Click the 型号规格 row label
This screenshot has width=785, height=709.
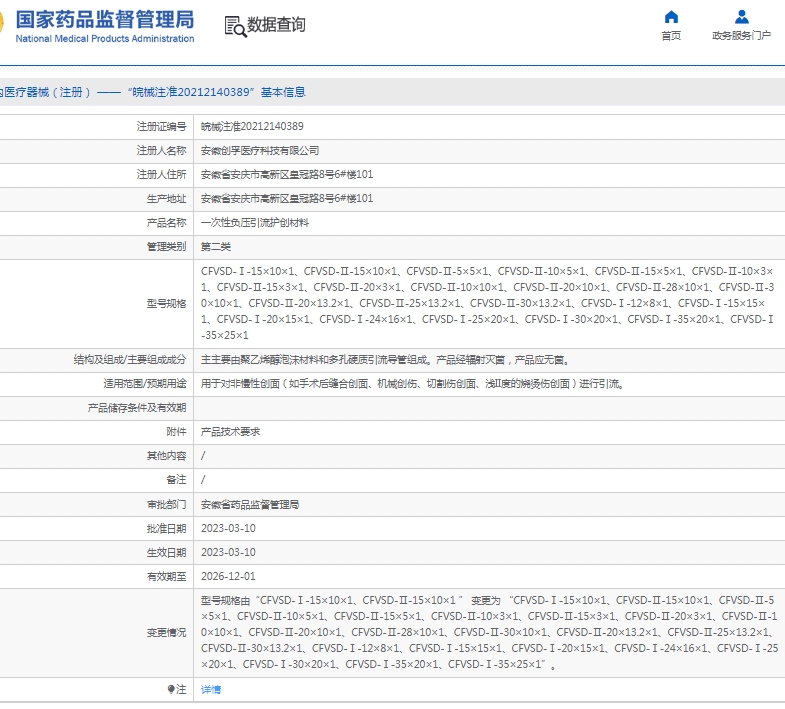[166, 303]
